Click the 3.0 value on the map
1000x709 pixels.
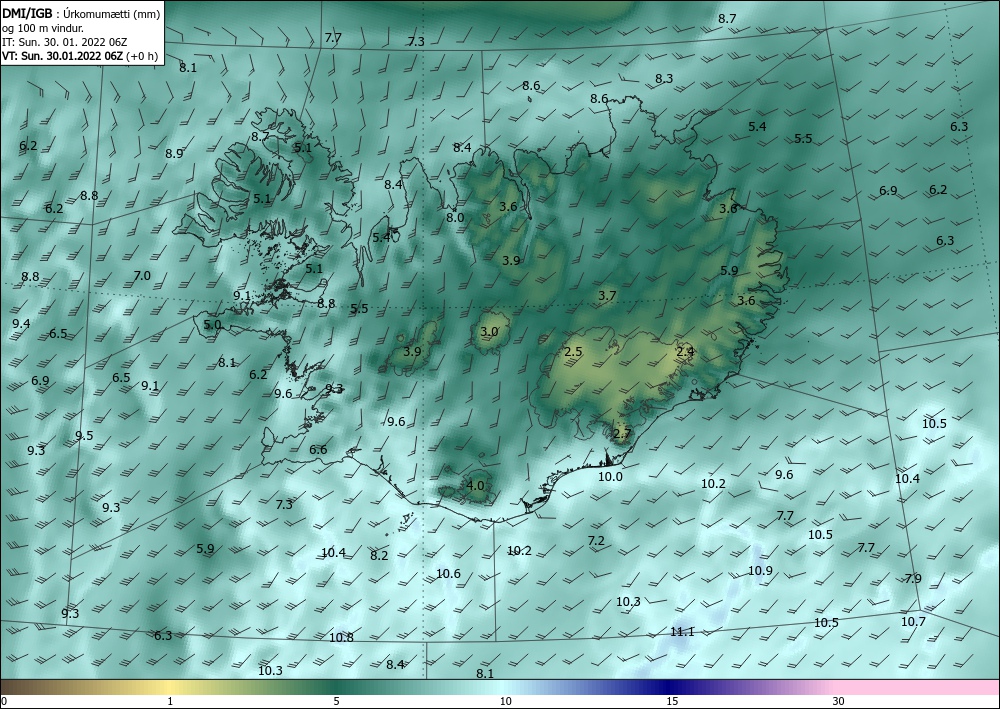pyautogui.click(x=489, y=332)
